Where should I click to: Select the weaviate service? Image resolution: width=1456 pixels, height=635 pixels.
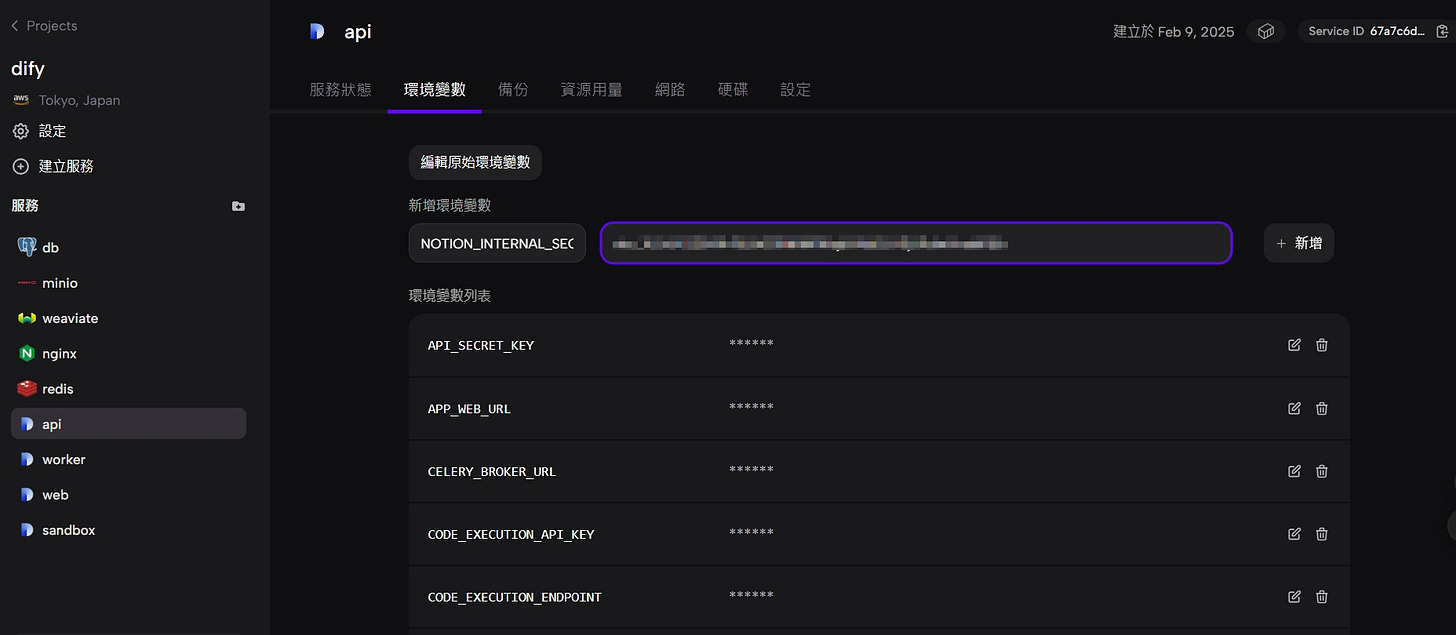tap(128, 318)
